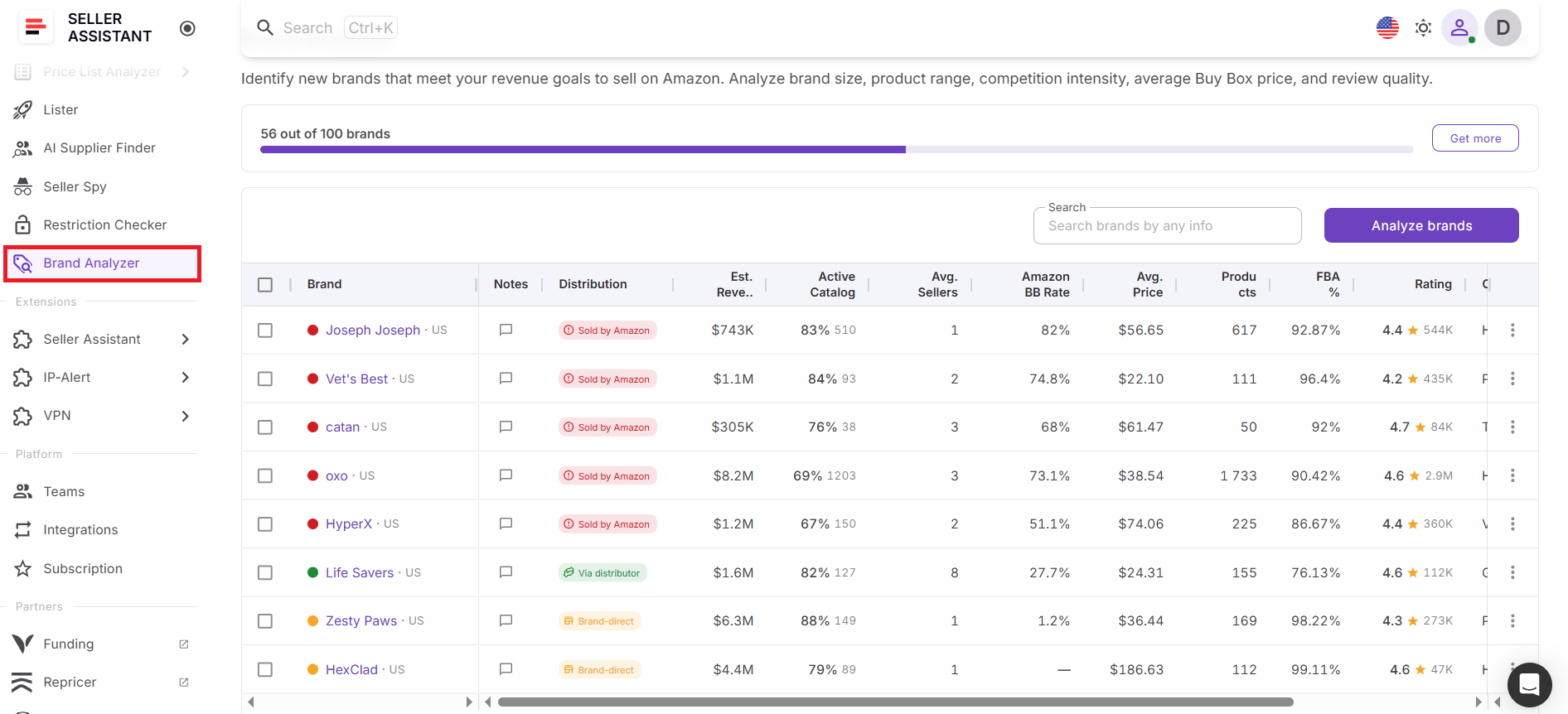The width and height of the screenshot is (1568, 714).
Task: Check the select-all header checkbox
Action: point(265,284)
